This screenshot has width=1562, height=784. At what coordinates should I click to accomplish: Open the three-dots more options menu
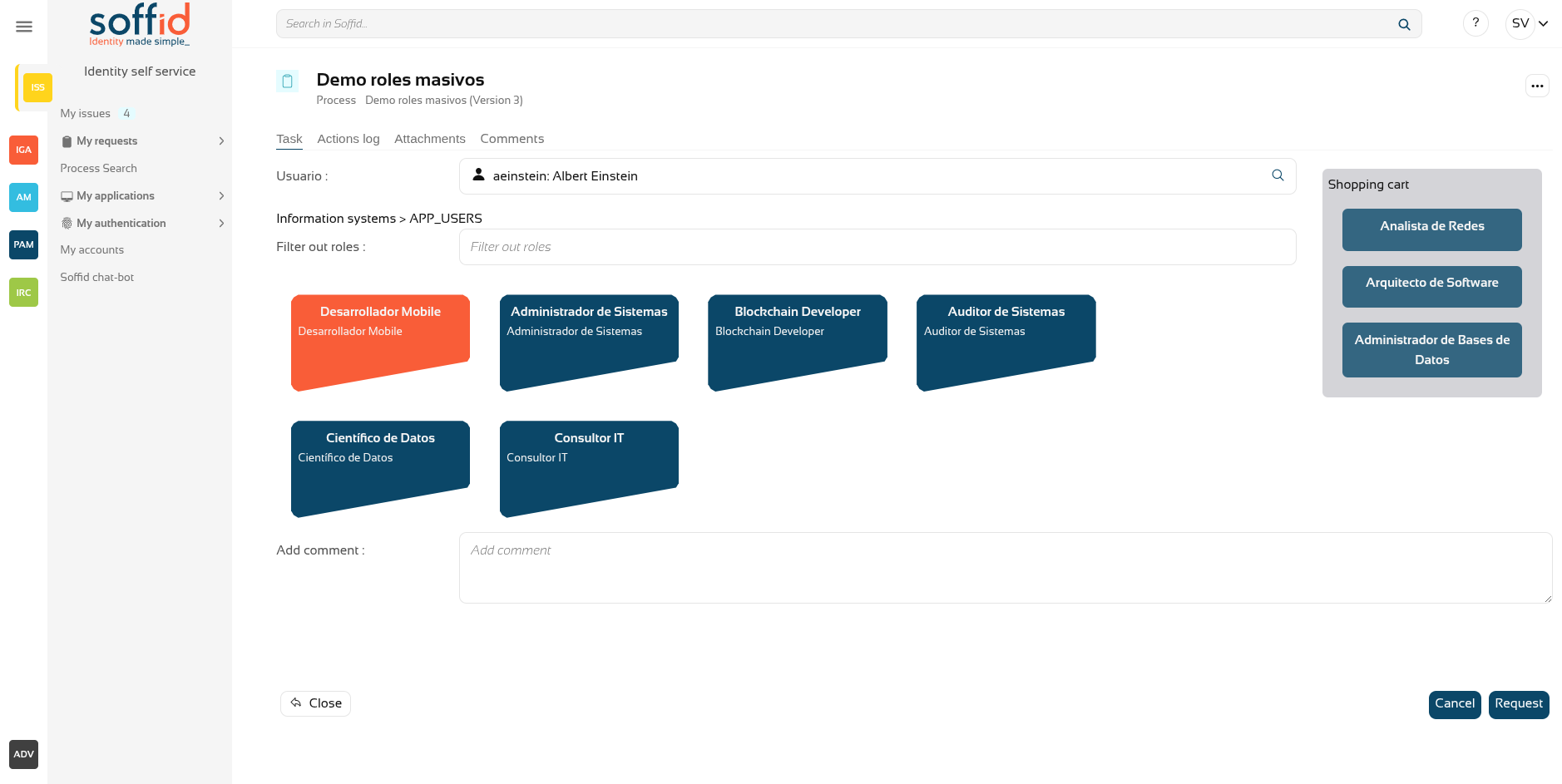click(x=1537, y=86)
